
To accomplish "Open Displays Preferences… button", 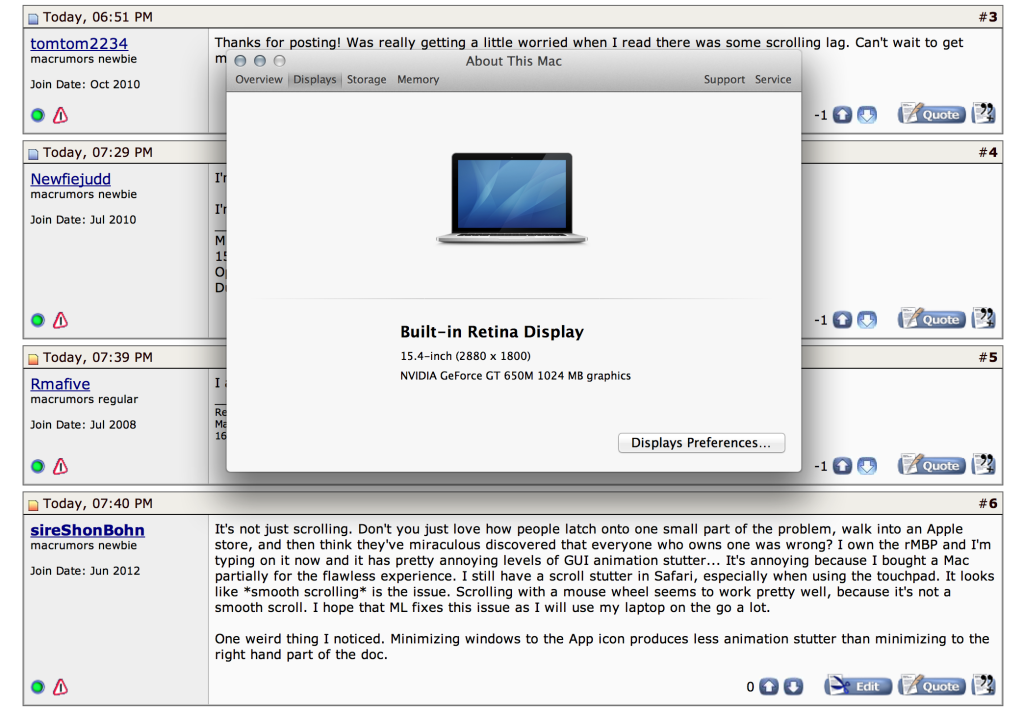I will pyautogui.click(x=701, y=443).
